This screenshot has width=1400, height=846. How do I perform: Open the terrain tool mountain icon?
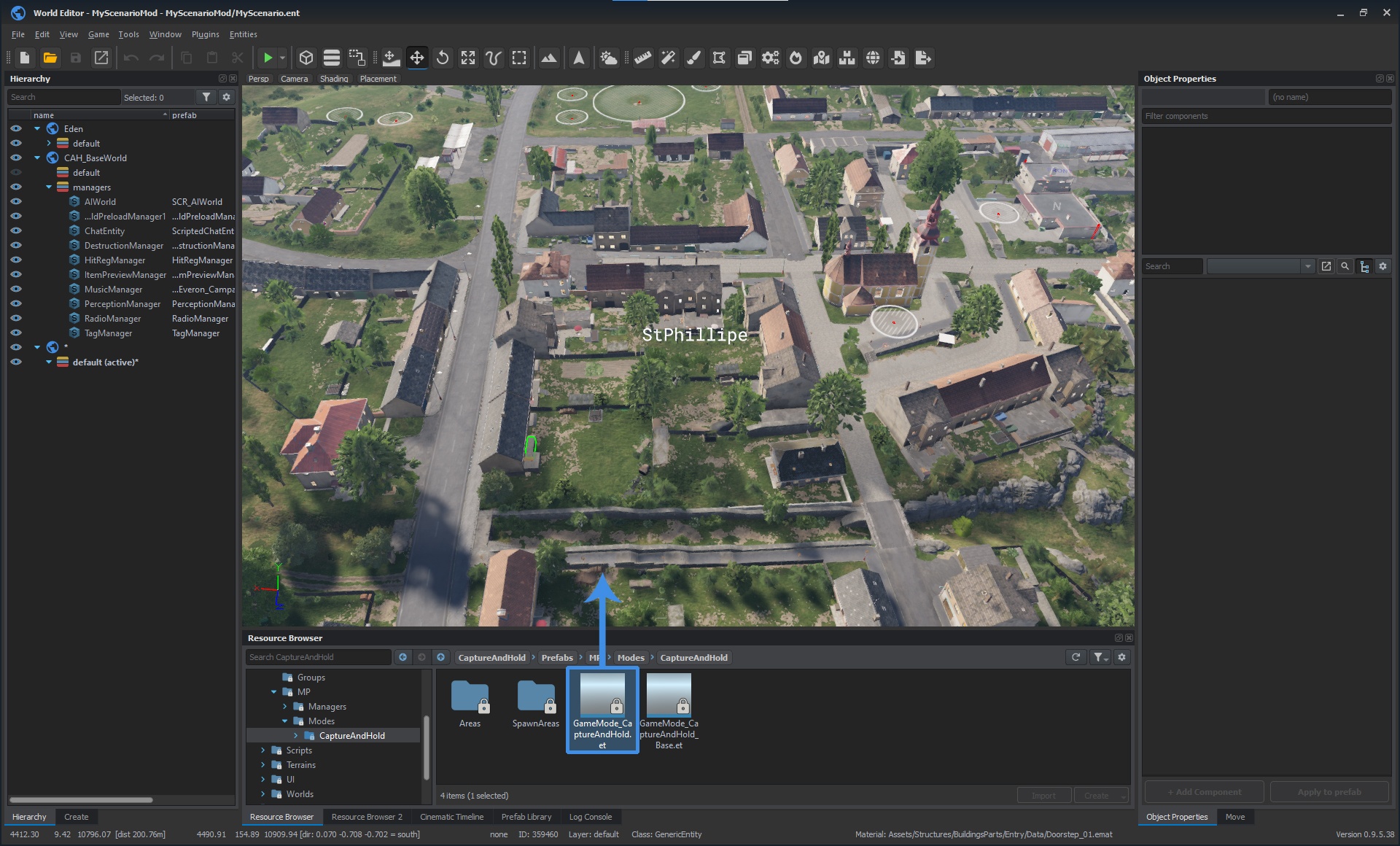tap(549, 58)
